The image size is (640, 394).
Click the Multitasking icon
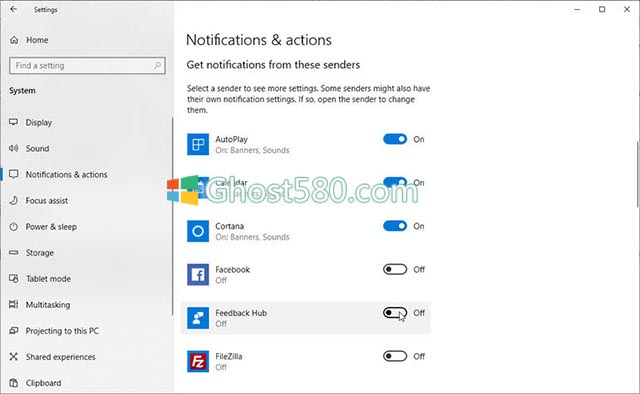click(13, 305)
